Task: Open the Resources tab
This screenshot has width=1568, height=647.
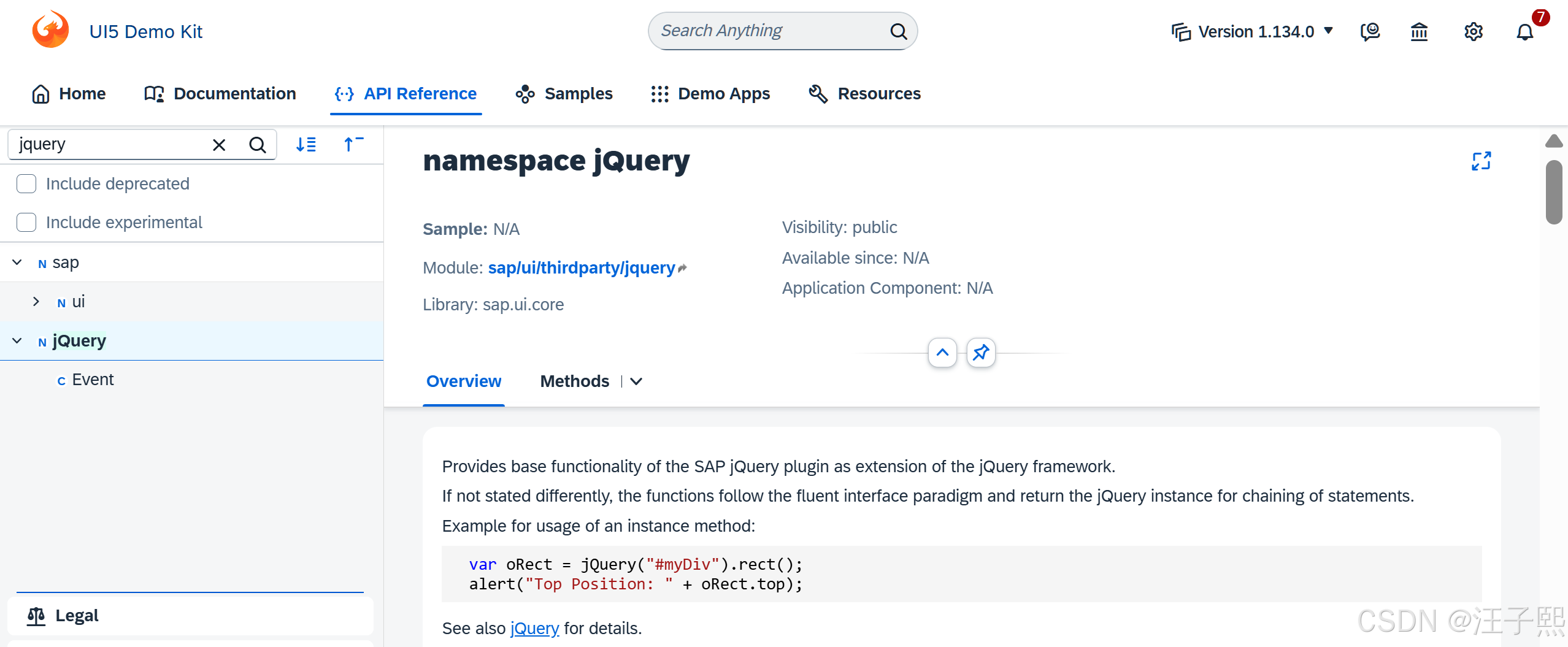Action: [865, 94]
